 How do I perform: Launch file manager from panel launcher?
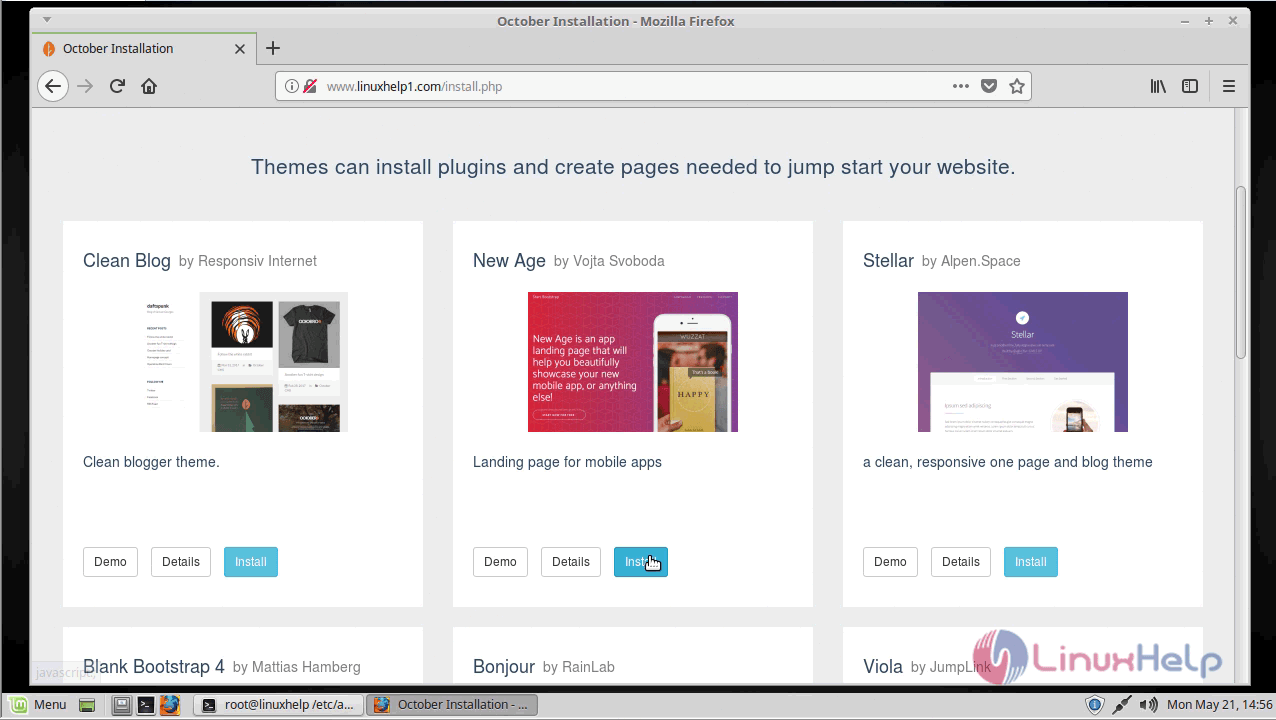tap(121, 705)
